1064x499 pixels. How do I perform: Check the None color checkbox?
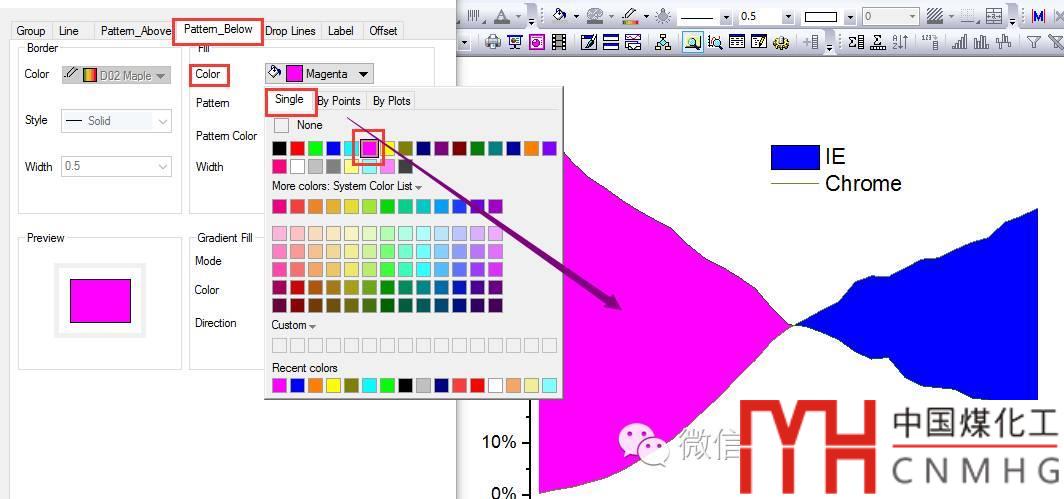pyautogui.click(x=282, y=125)
